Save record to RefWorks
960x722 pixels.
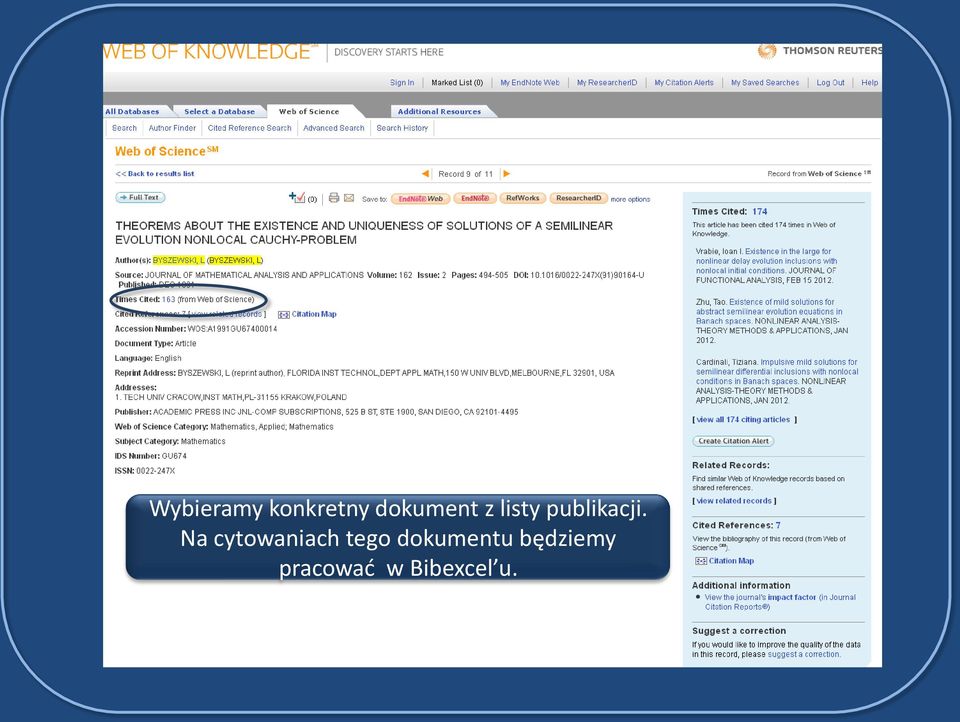[x=522, y=198]
